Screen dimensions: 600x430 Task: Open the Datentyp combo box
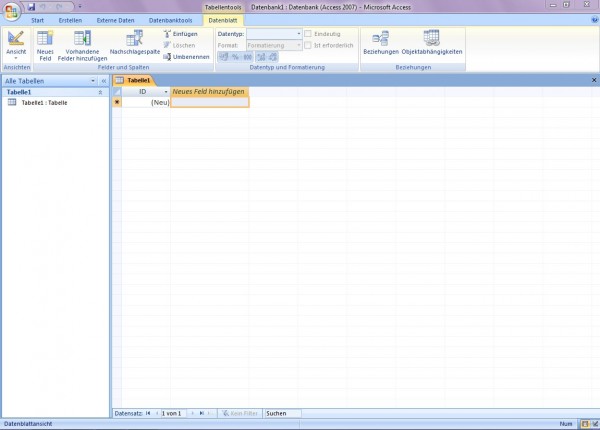tap(274, 34)
